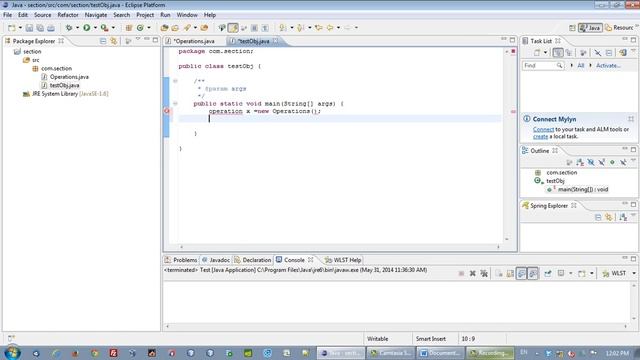Switch to the Java perspective button
The width and height of the screenshot is (640, 360).
pos(590,28)
